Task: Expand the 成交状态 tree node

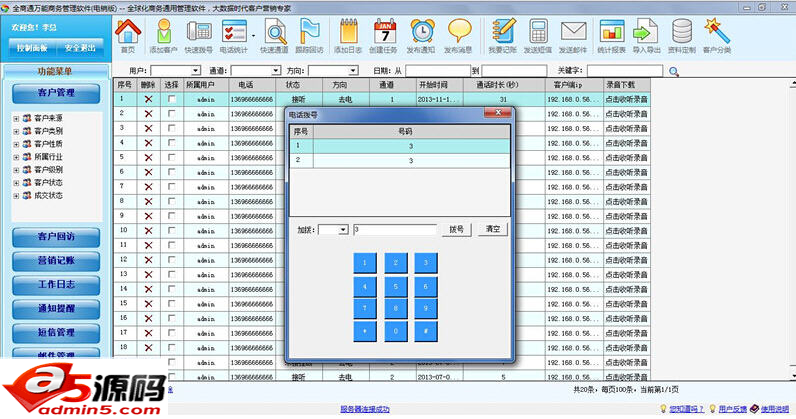Action: pos(16,196)
